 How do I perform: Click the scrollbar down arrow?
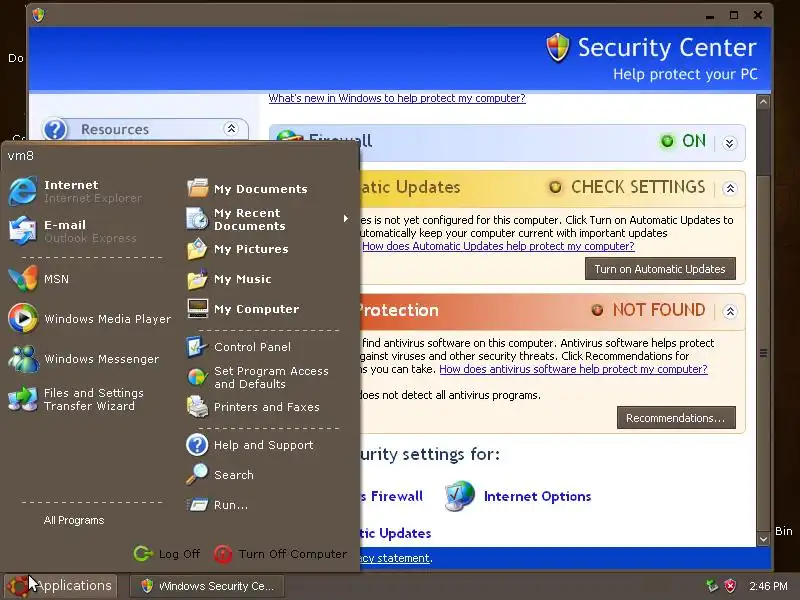click(763, 539)
